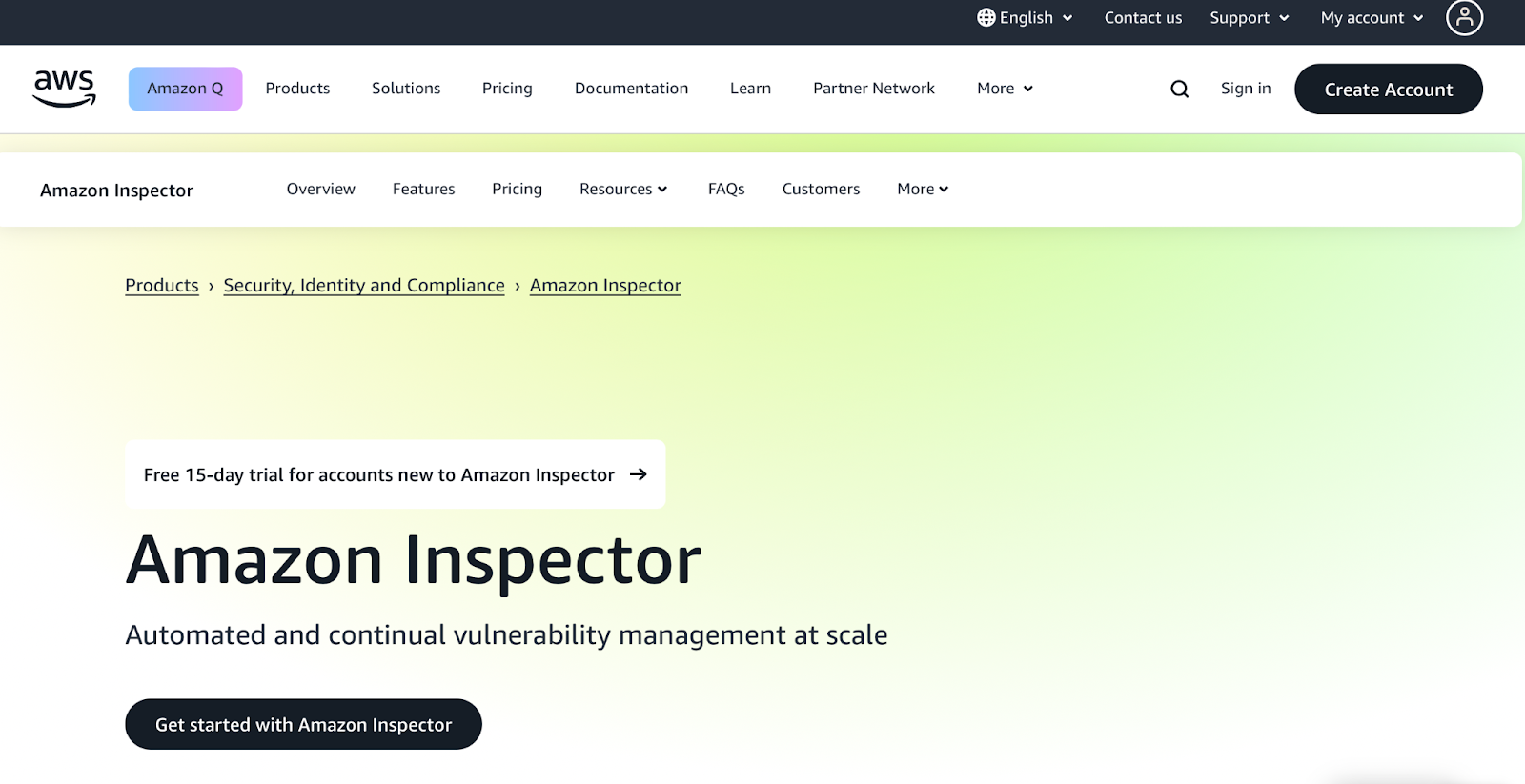The image size is (1525, 784).
Task: Click the Automated and continual vulnerability tagline
Action: point(506,634)
